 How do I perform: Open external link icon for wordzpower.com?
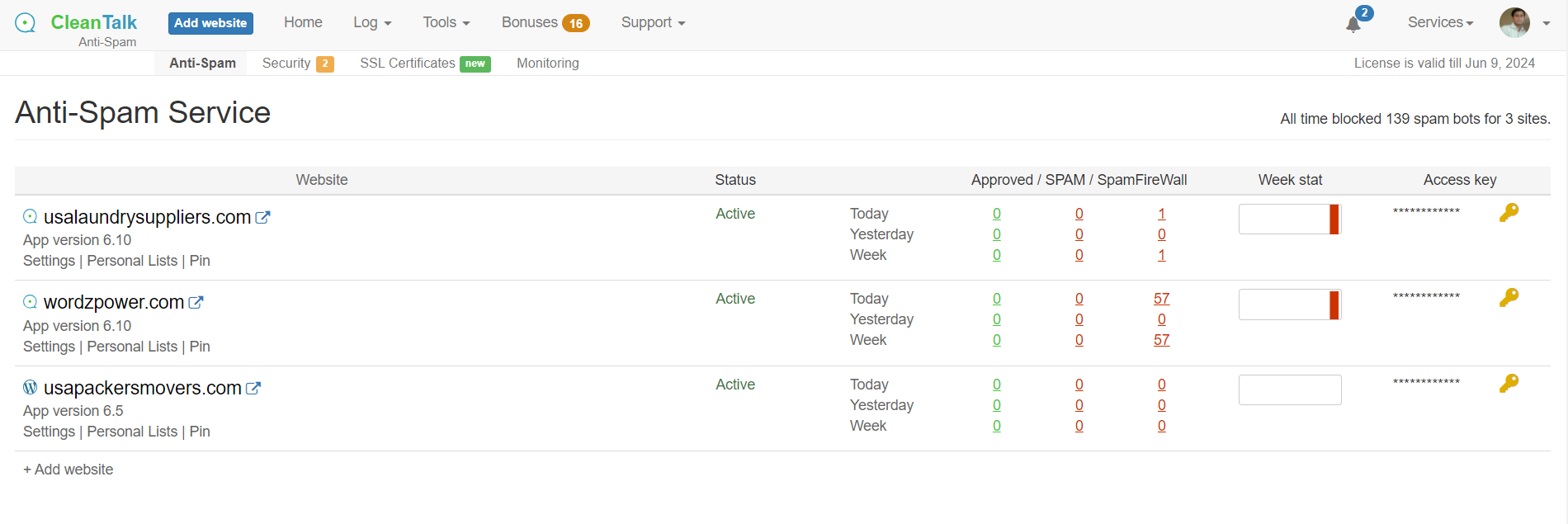[x=196, y=303]
